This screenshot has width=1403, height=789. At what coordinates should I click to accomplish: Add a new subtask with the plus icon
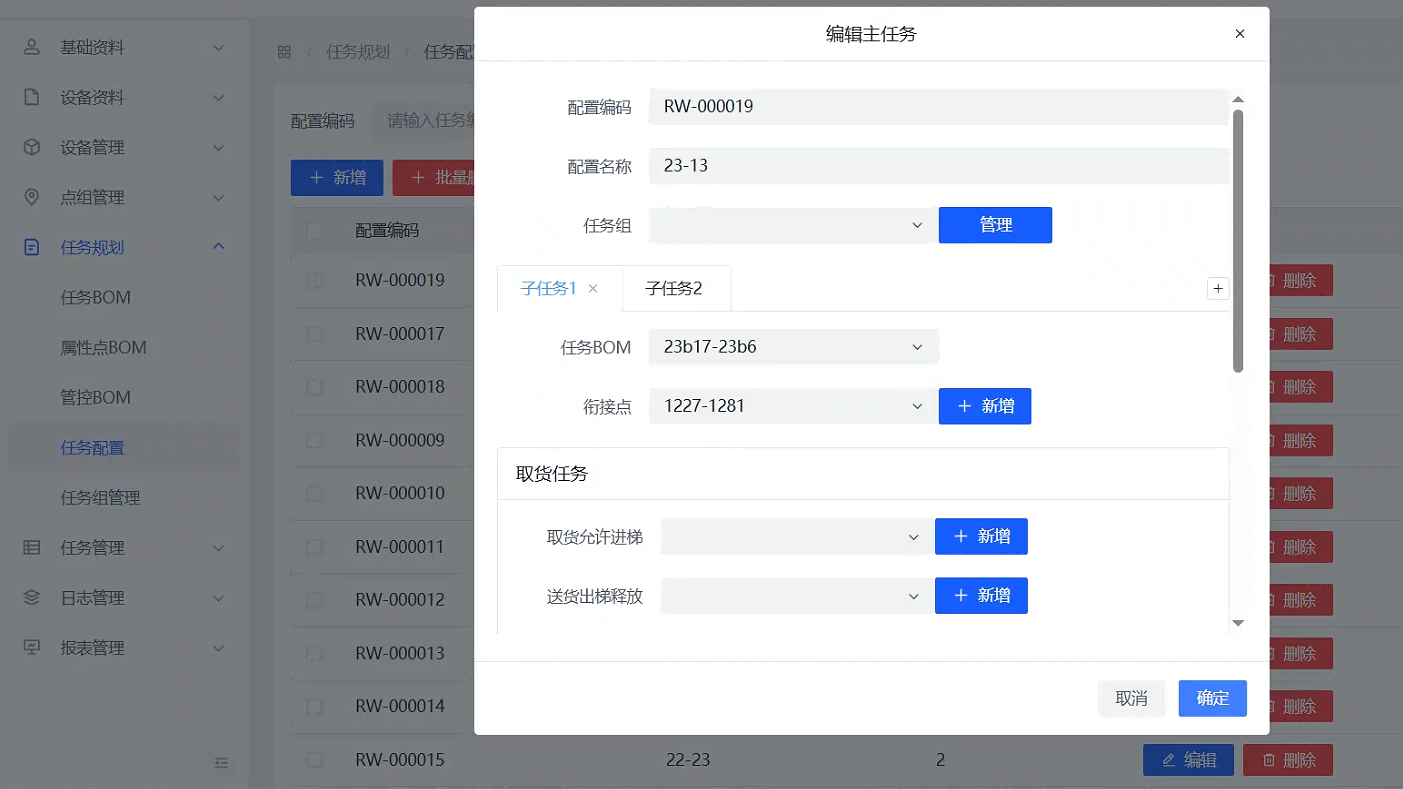[1218, 289]
